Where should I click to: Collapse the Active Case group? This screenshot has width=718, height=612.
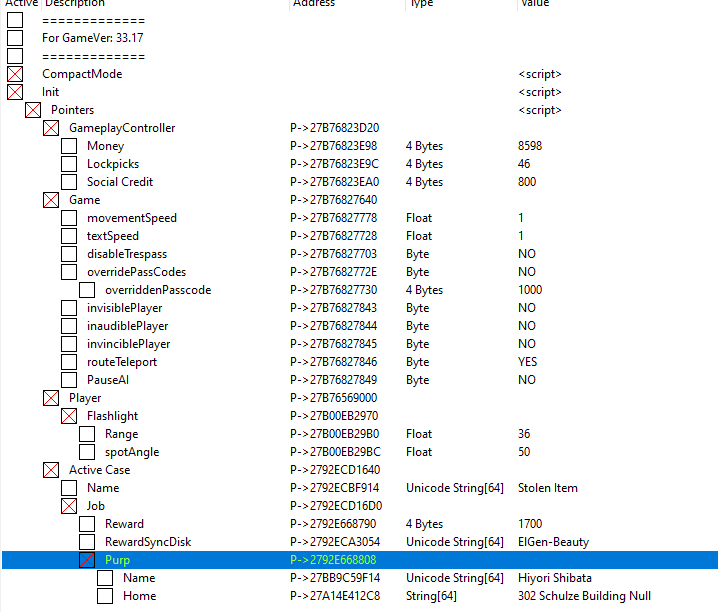point(51,470)
